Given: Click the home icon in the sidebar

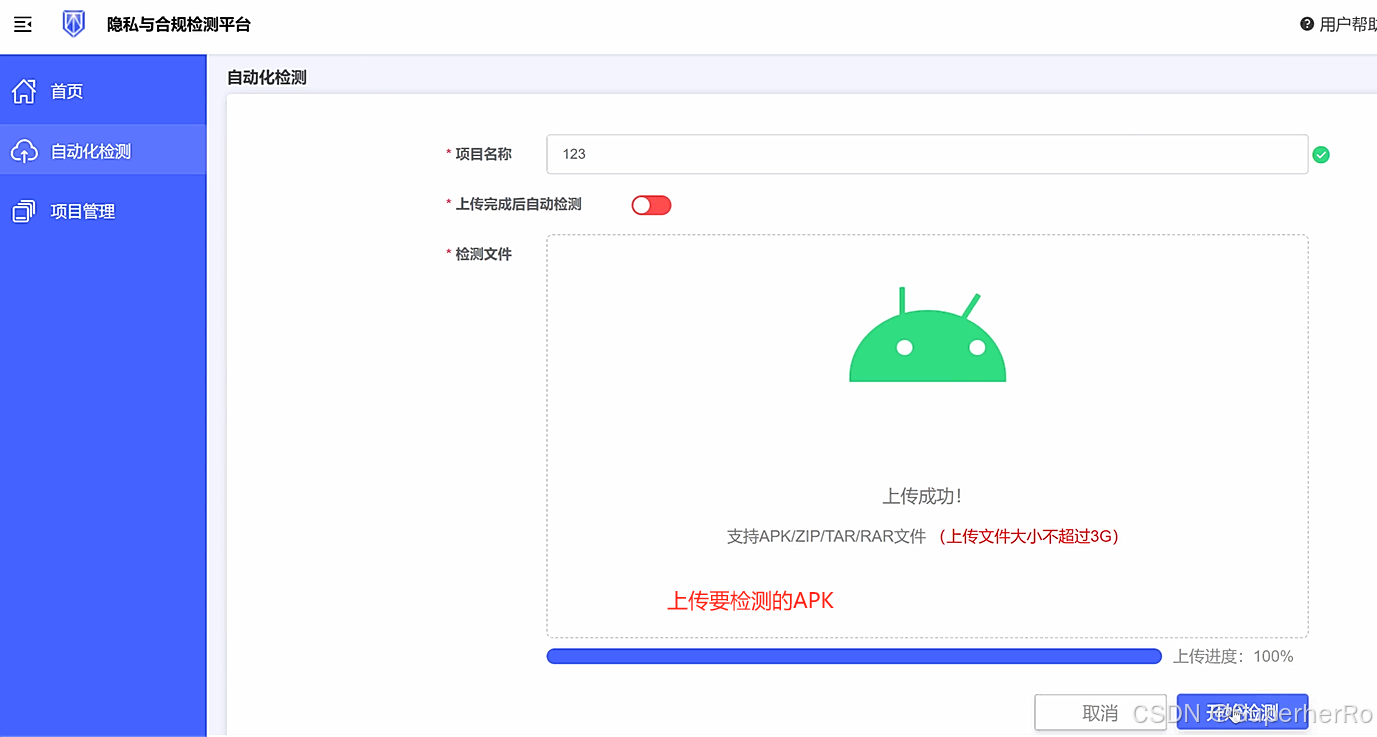Looking at the screenshot, I should 24,91.
